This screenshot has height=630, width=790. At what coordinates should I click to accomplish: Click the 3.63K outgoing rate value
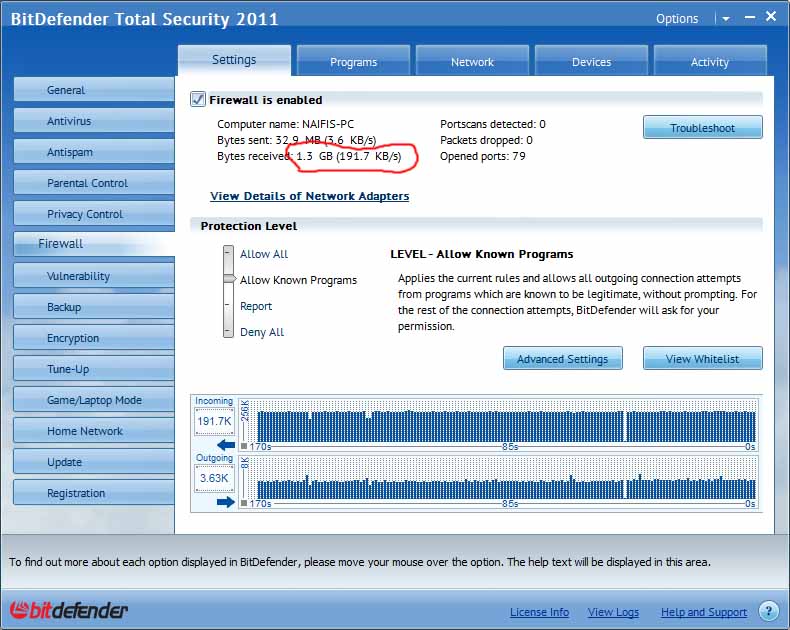pyautogui.click(x=214, y=478)
